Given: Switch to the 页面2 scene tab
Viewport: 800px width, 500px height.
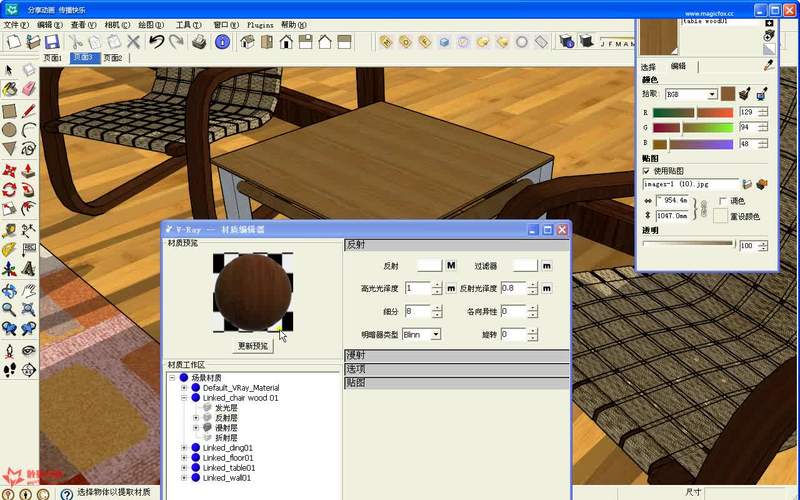Looking at the screenshot, I should click(x=112, y=58).
